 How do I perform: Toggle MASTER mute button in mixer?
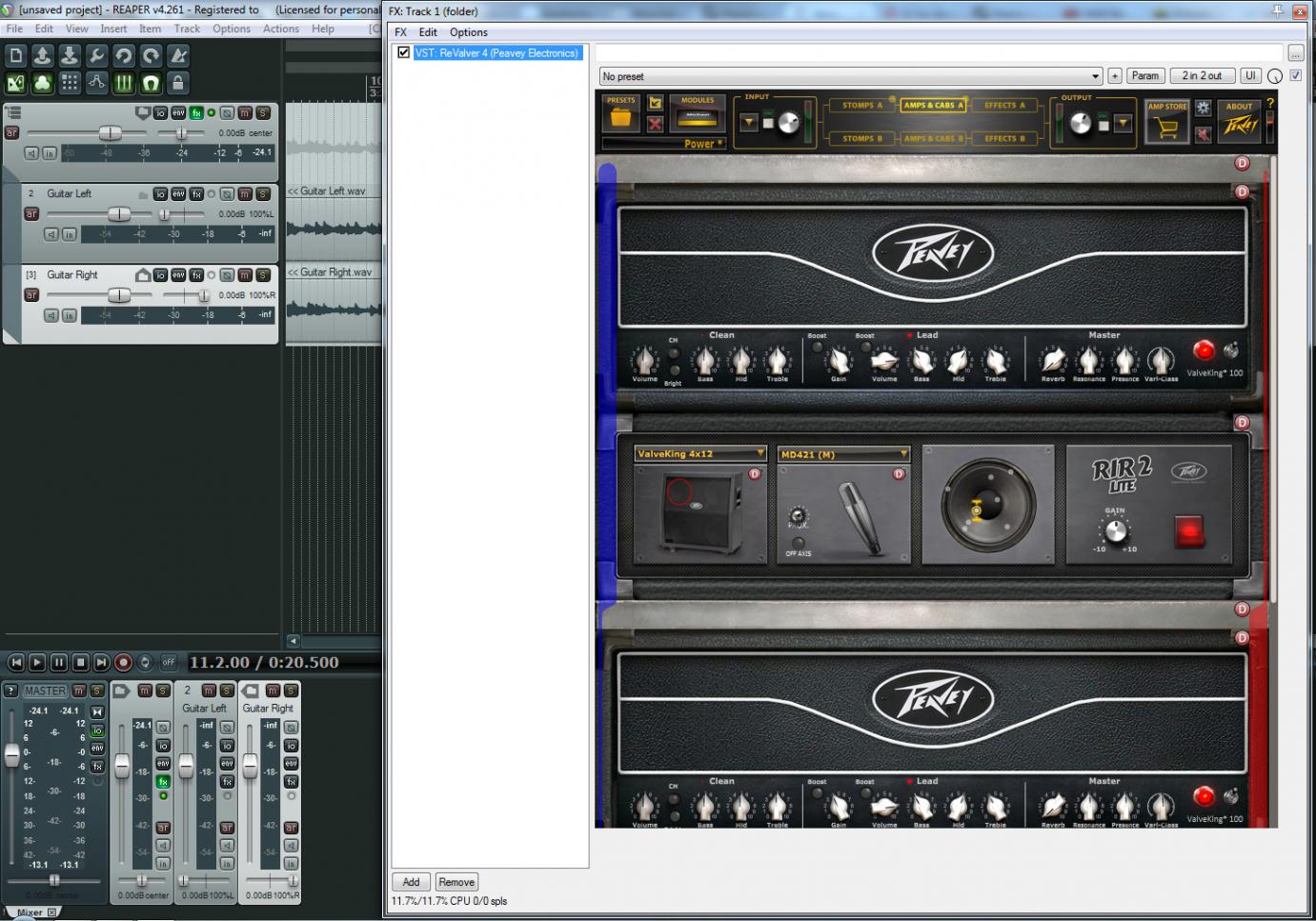[x=79, y=691]
